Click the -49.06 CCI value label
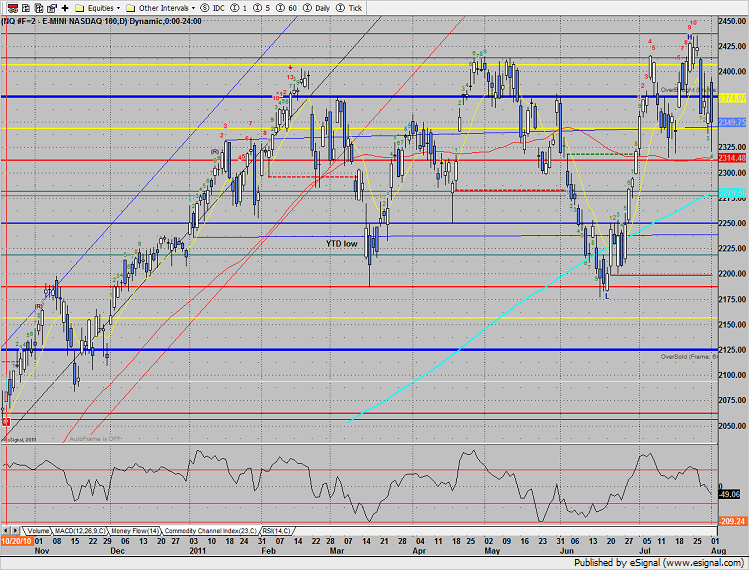The height and width of the screenshot is (570, 749). (x=729, y=494)
